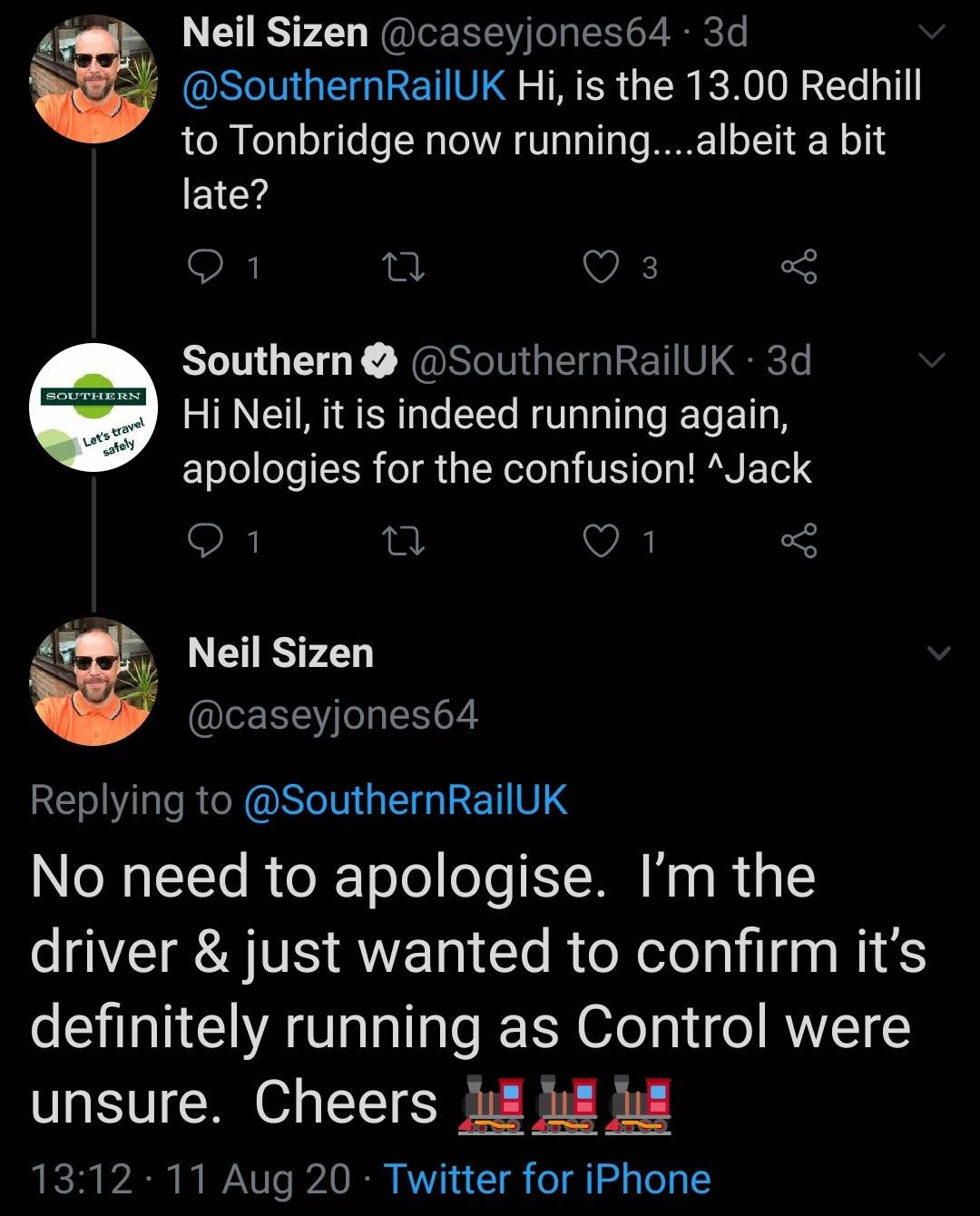
Task: Open the chevron menu on Southern's reply
Action: pos(933,360)
